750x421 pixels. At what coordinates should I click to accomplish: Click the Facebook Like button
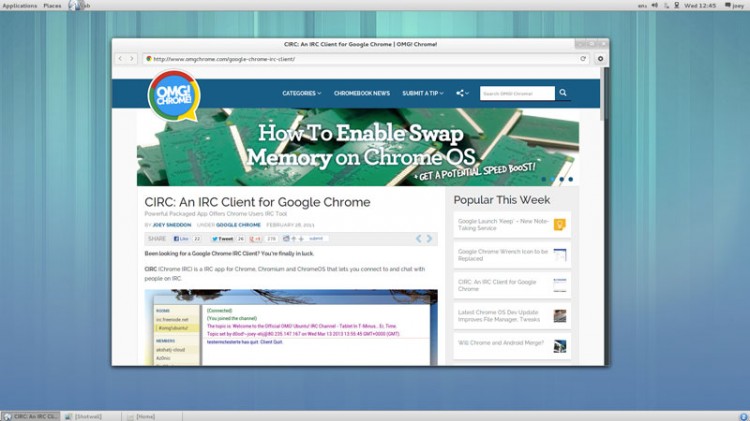pos(181,239)
